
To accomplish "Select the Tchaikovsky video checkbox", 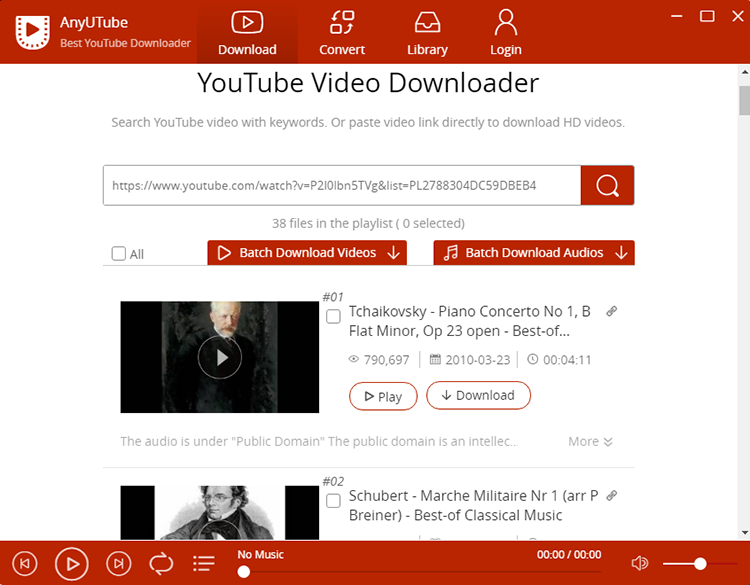I will click(x=333, y=316).
